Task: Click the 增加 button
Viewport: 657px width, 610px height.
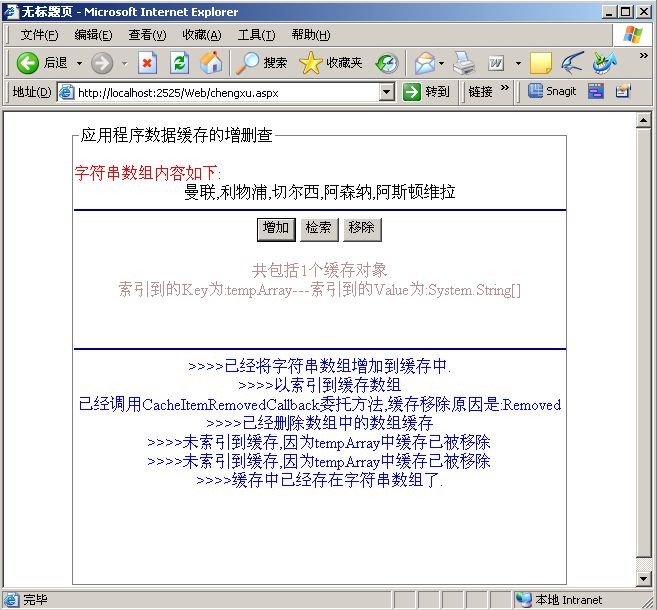Action: coord(276,229)
